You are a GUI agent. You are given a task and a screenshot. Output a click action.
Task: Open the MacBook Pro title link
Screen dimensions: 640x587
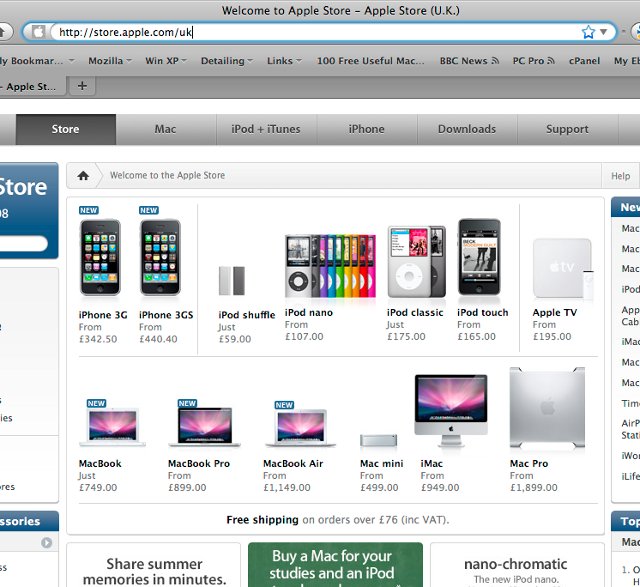coord(199,464)
